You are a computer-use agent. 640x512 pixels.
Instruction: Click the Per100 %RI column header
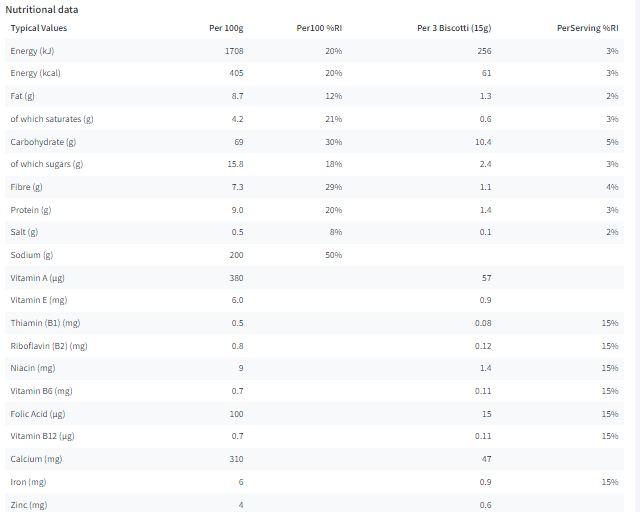click(319, 28)
